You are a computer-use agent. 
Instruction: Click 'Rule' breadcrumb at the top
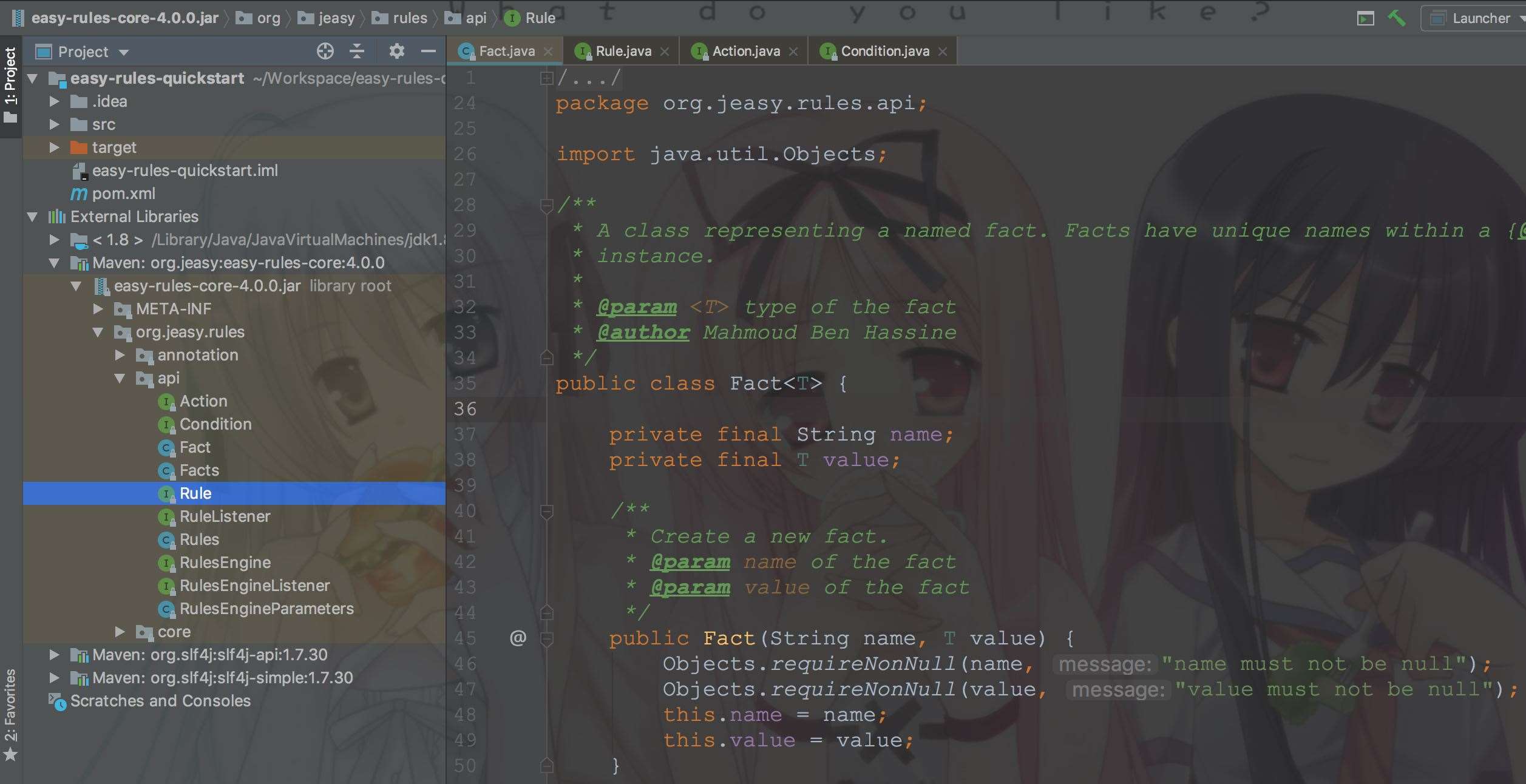[x=540, y=18]
